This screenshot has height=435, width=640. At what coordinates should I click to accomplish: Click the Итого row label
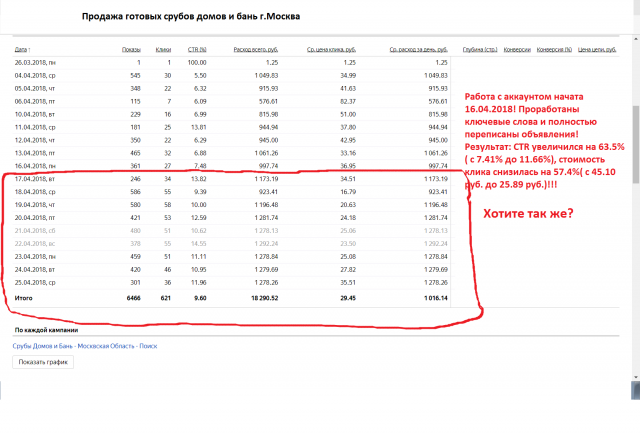point(23,298)
